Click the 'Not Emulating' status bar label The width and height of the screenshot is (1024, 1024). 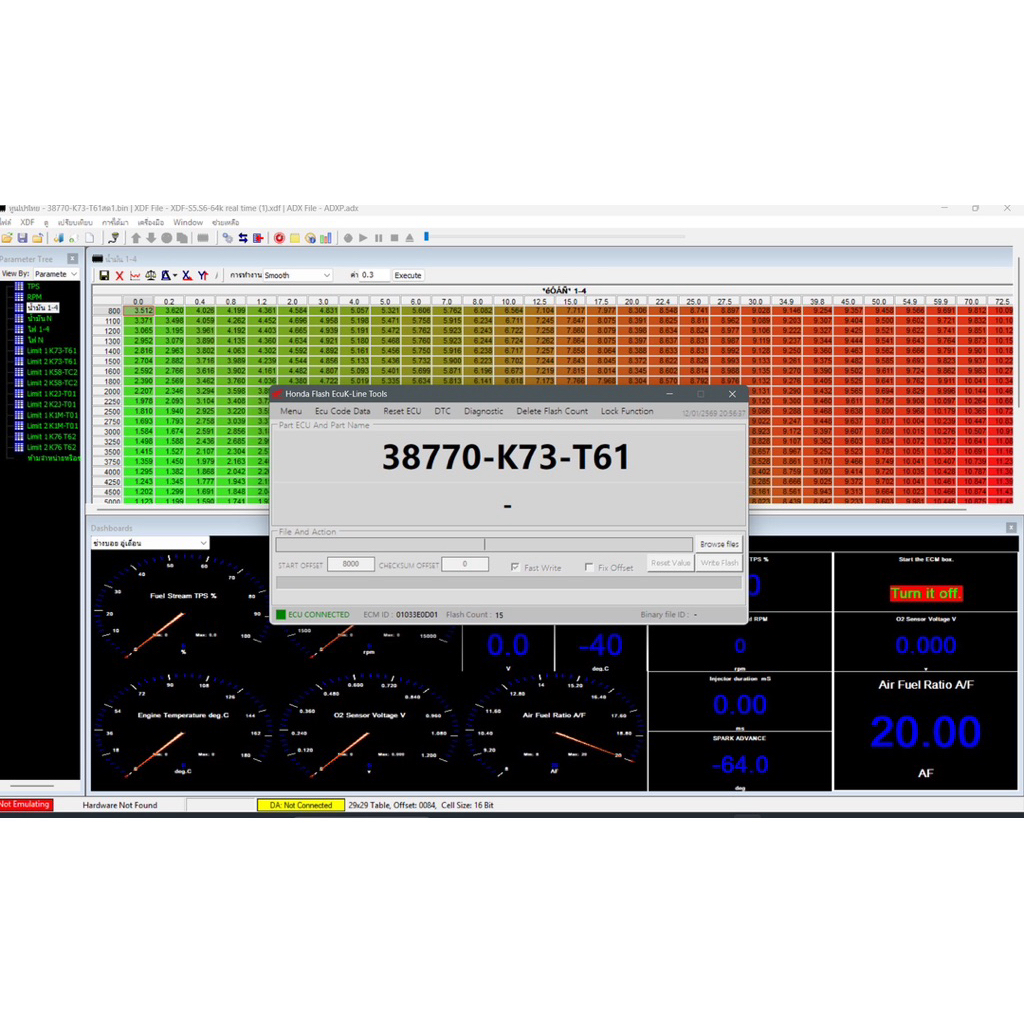click(25, 805)
